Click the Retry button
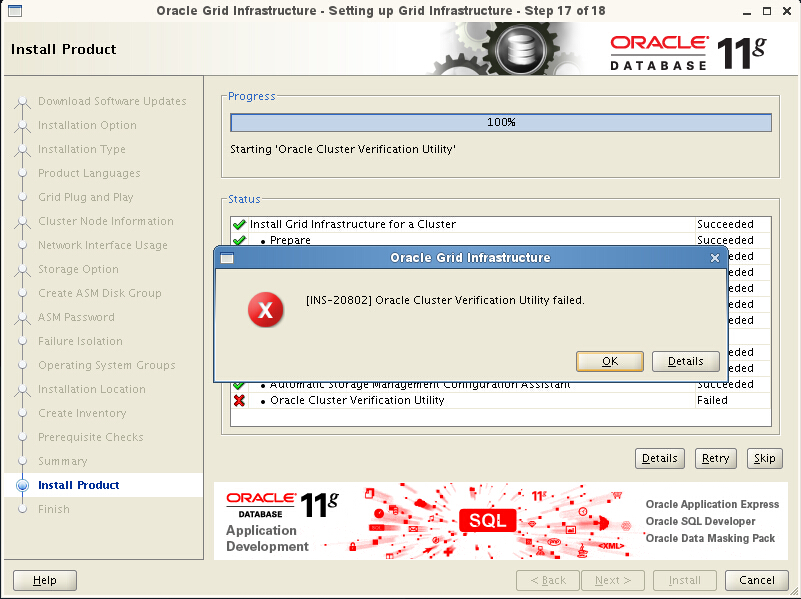The width and height of the screenshot is (801, 599). tap(715, 458)
